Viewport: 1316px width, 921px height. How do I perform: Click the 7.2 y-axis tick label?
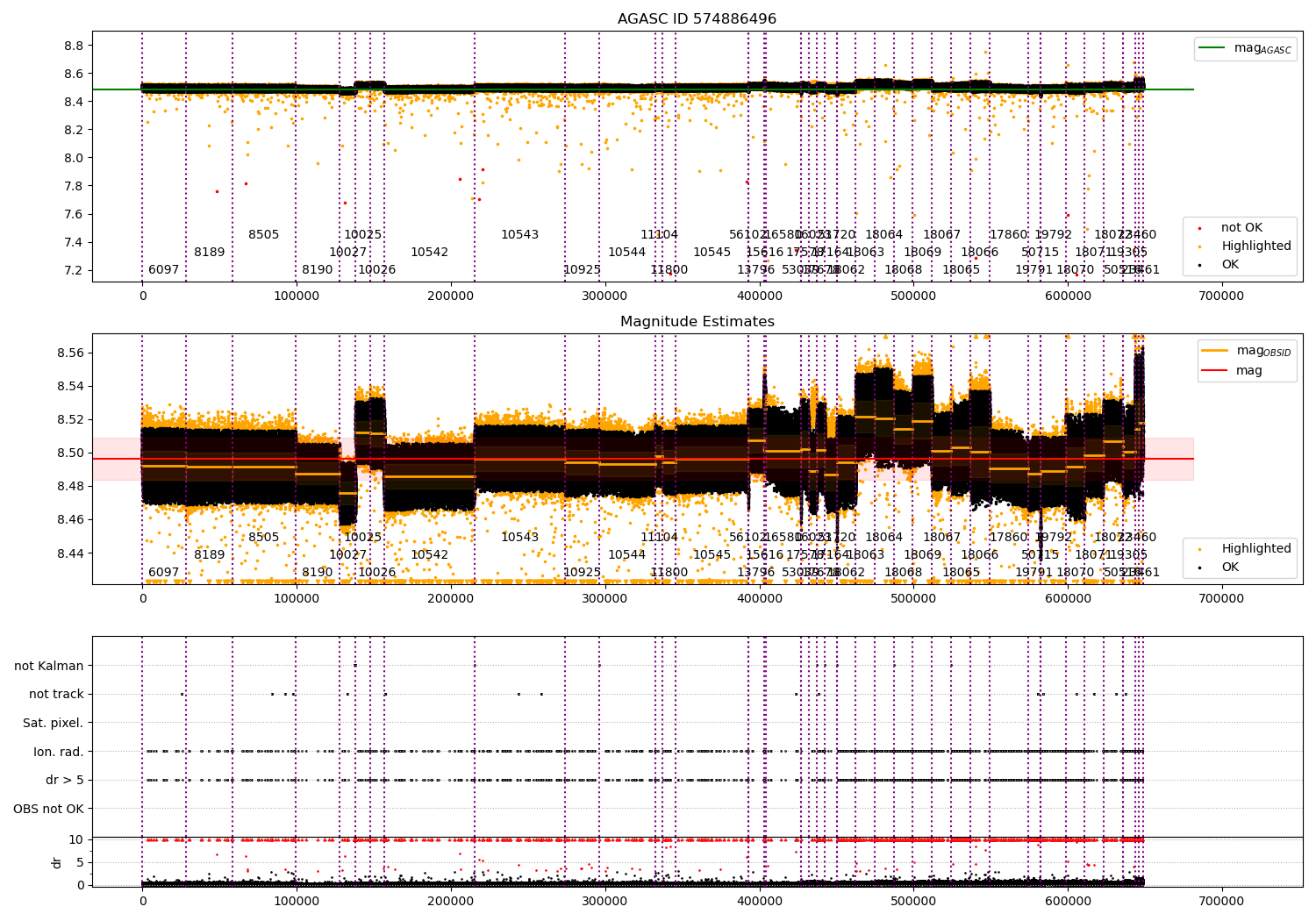[75, 270]
